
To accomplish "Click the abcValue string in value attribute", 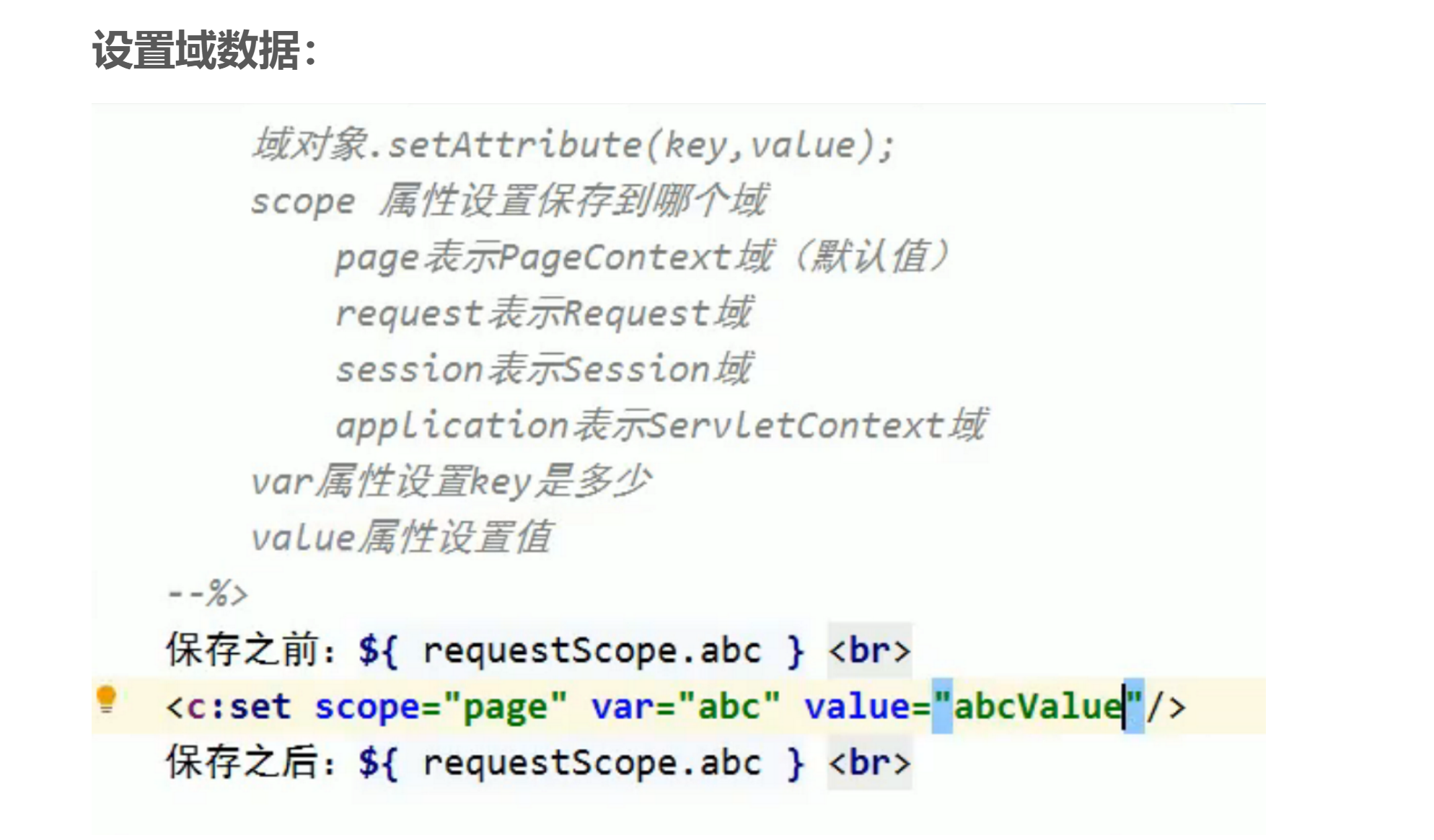I will [1037, 707].
